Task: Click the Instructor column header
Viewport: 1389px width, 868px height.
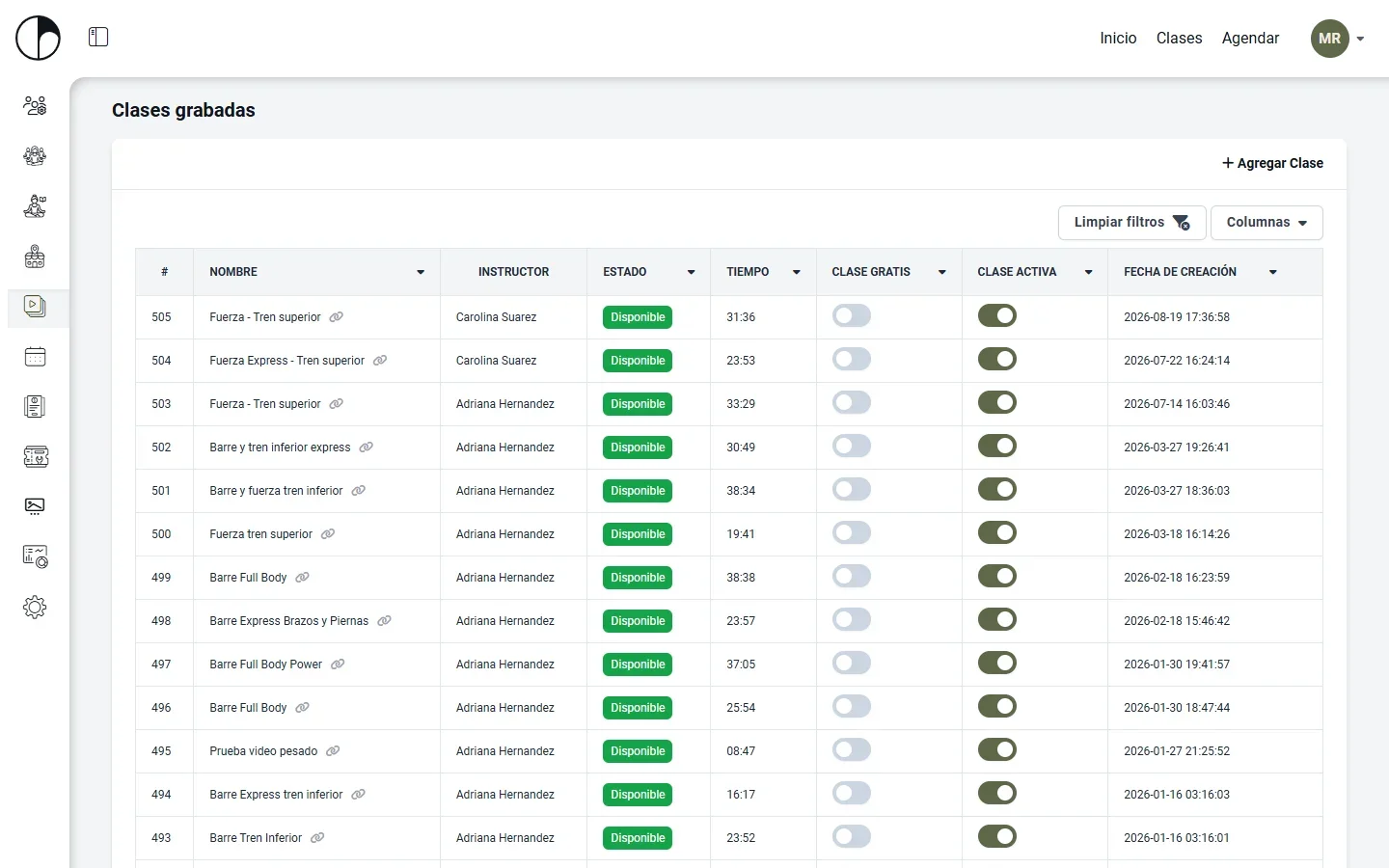Action: pos(513,272)
